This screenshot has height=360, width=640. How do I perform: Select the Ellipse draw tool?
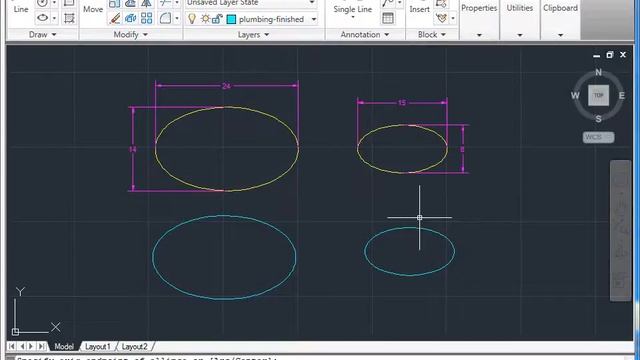coord(42,18)
